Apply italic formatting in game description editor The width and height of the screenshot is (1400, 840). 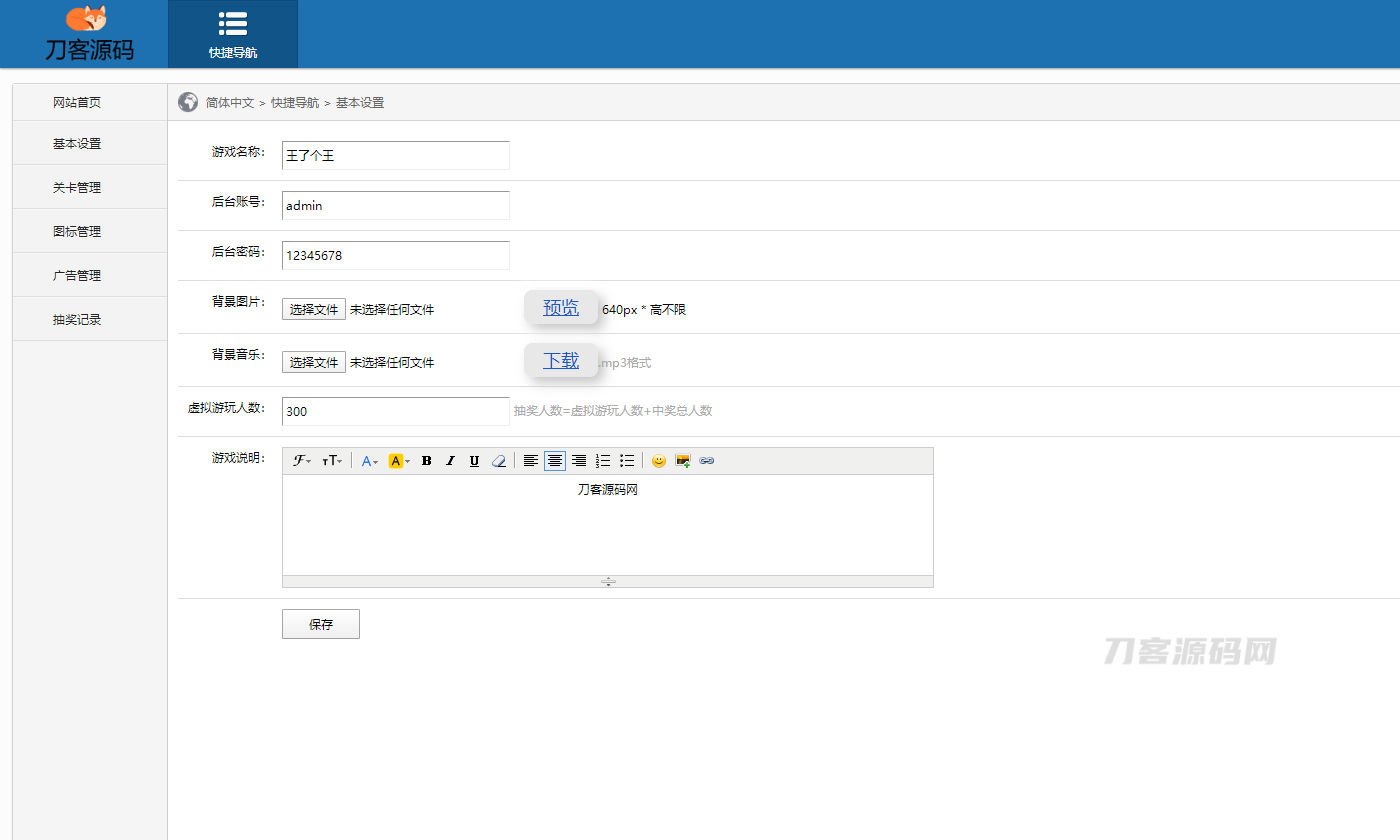click(450, 461)
